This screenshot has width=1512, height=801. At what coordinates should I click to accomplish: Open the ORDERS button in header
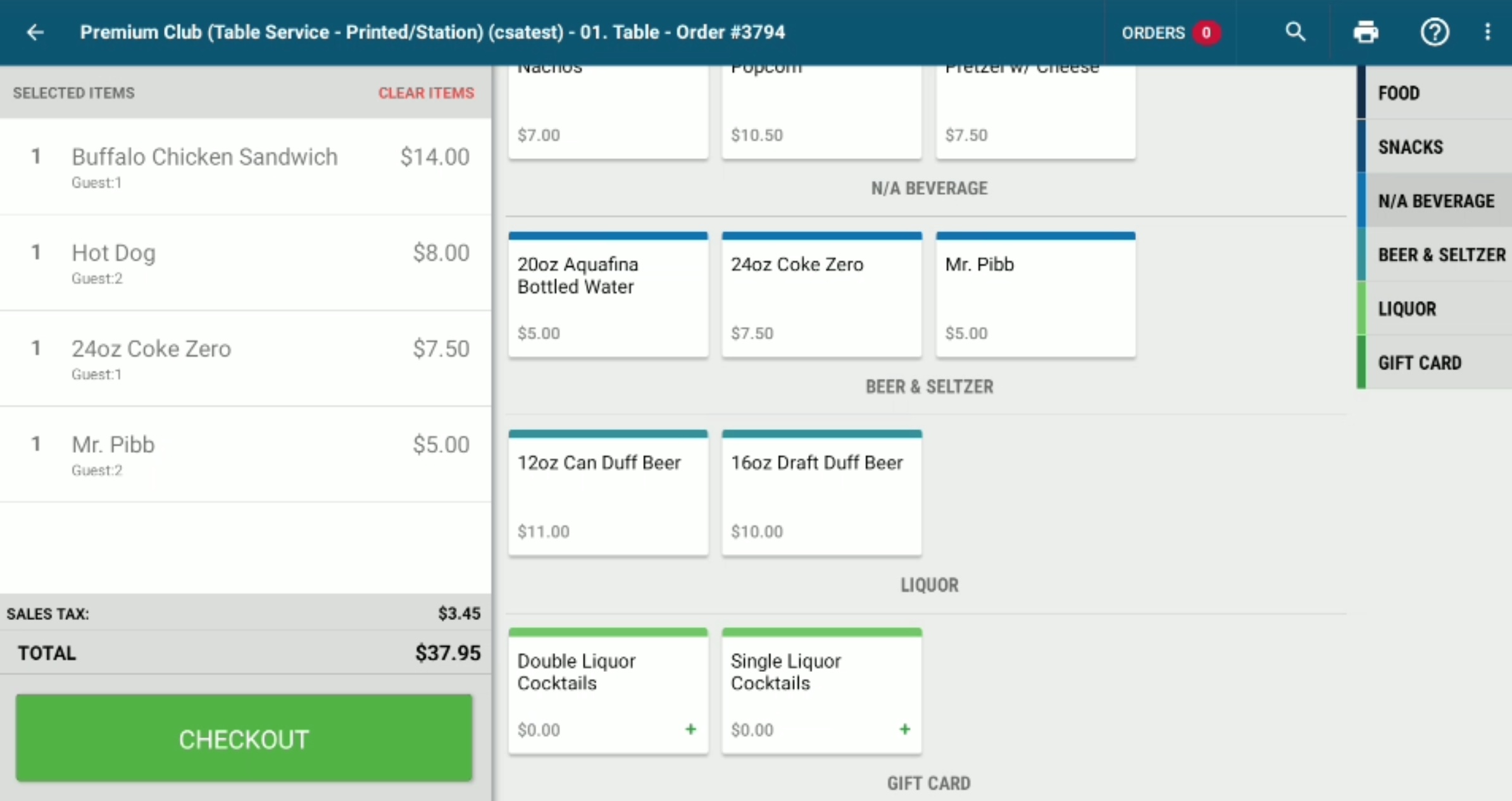pos(1170,32)
